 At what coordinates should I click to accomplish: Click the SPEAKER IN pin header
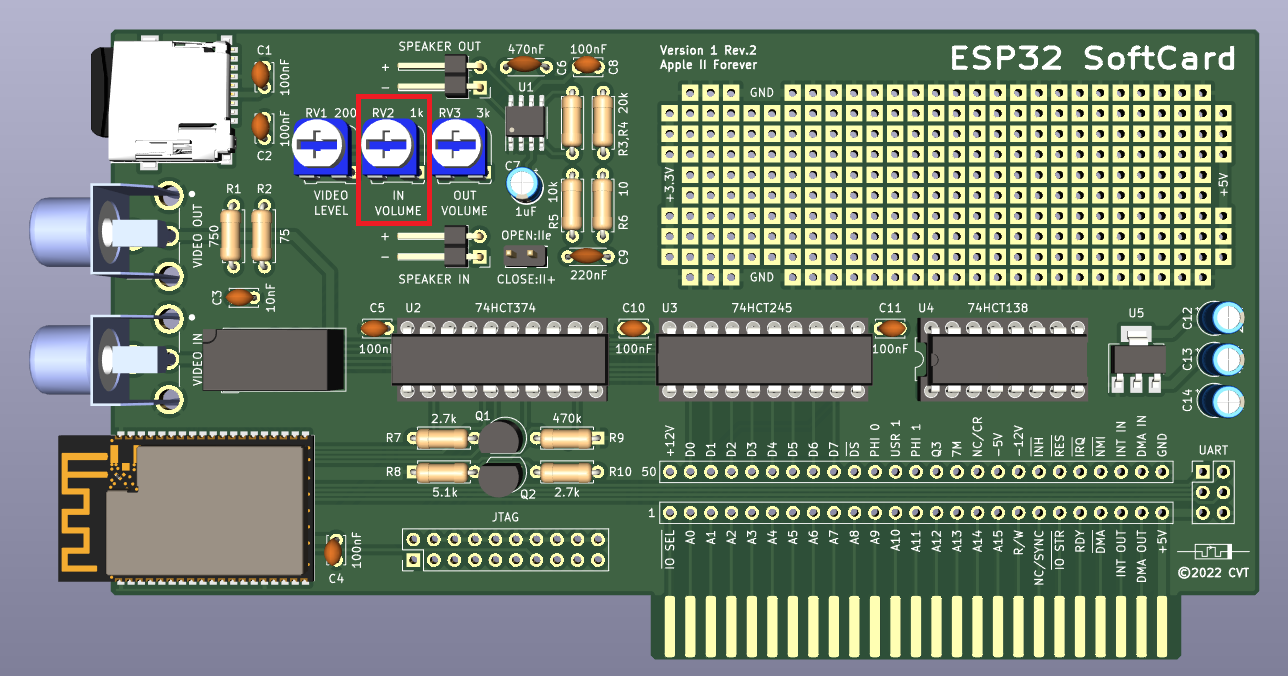pos(442,247)
